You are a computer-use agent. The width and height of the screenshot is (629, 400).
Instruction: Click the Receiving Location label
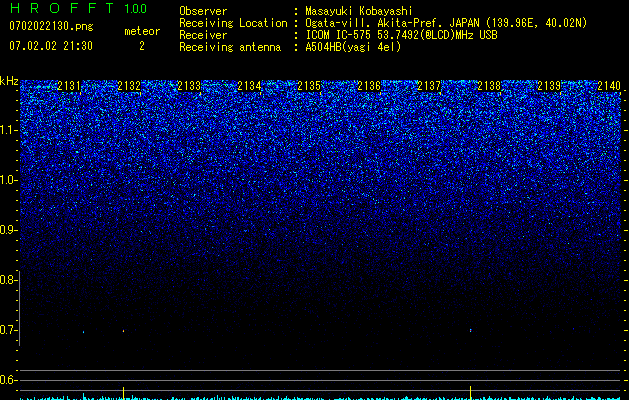[233, 23]
